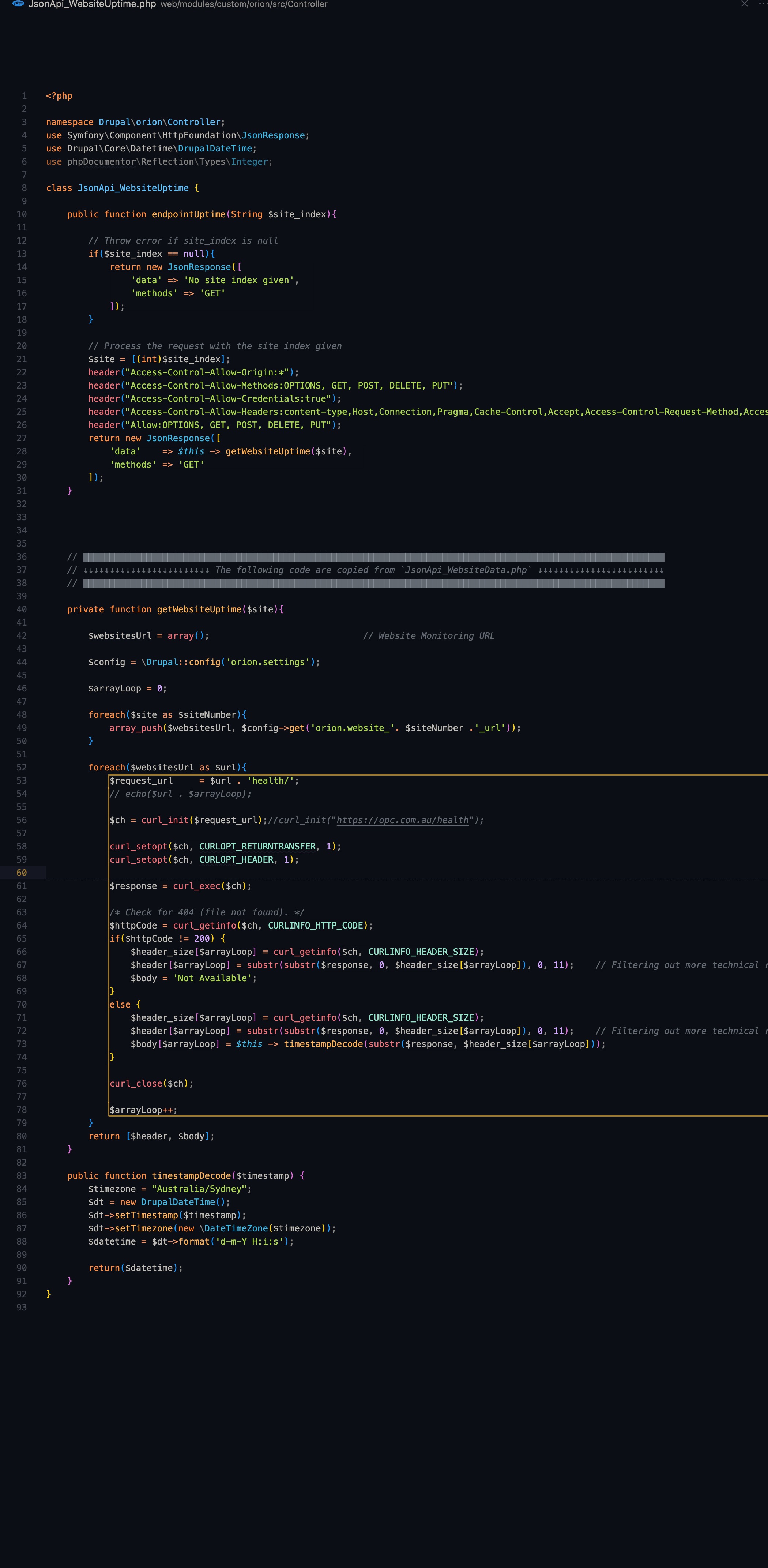Close the JsonApi_WebsiteUptime.php editor with X
Viewport: 768px width, 1568px height.
coord(744,4)
